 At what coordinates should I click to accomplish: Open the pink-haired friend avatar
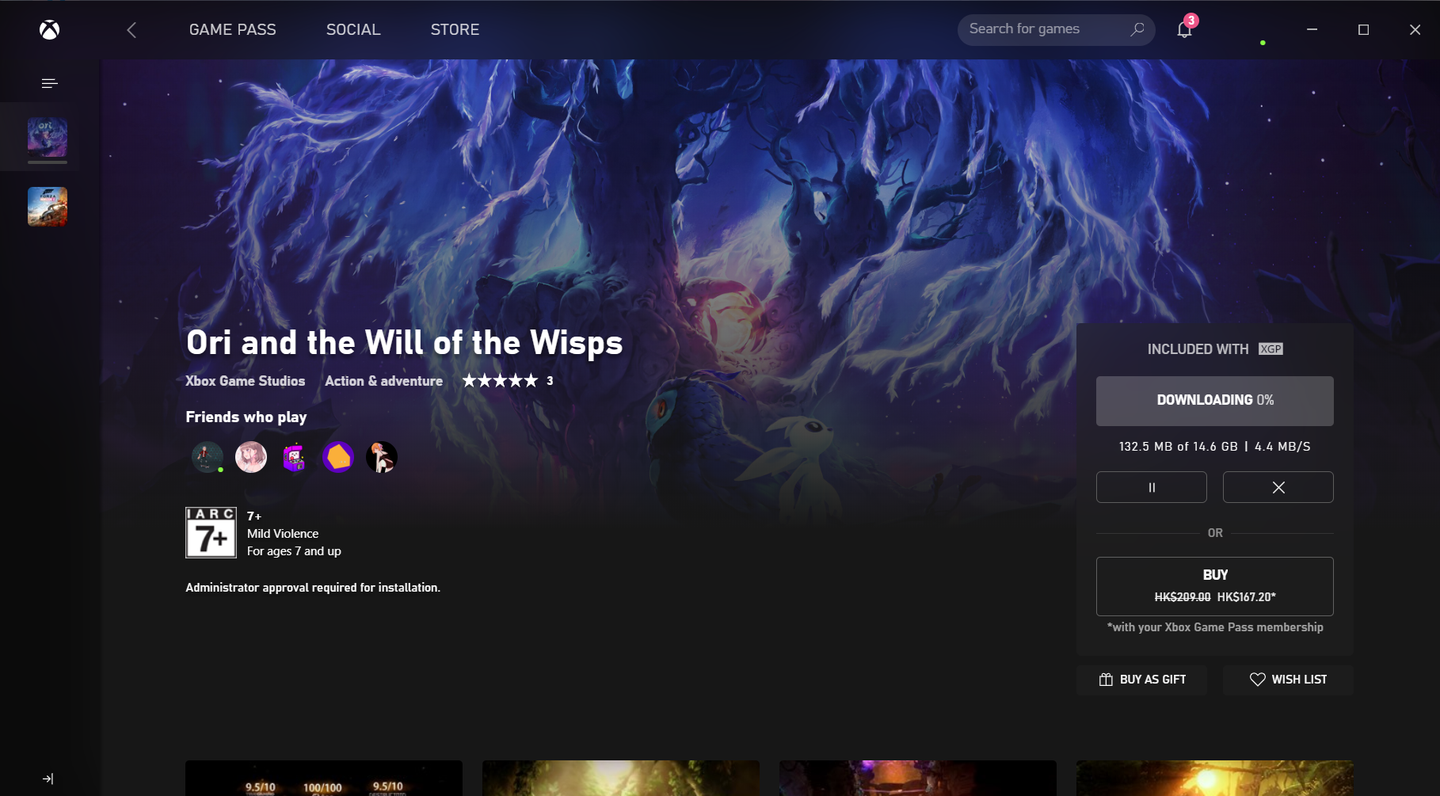[x=251, y=457]
